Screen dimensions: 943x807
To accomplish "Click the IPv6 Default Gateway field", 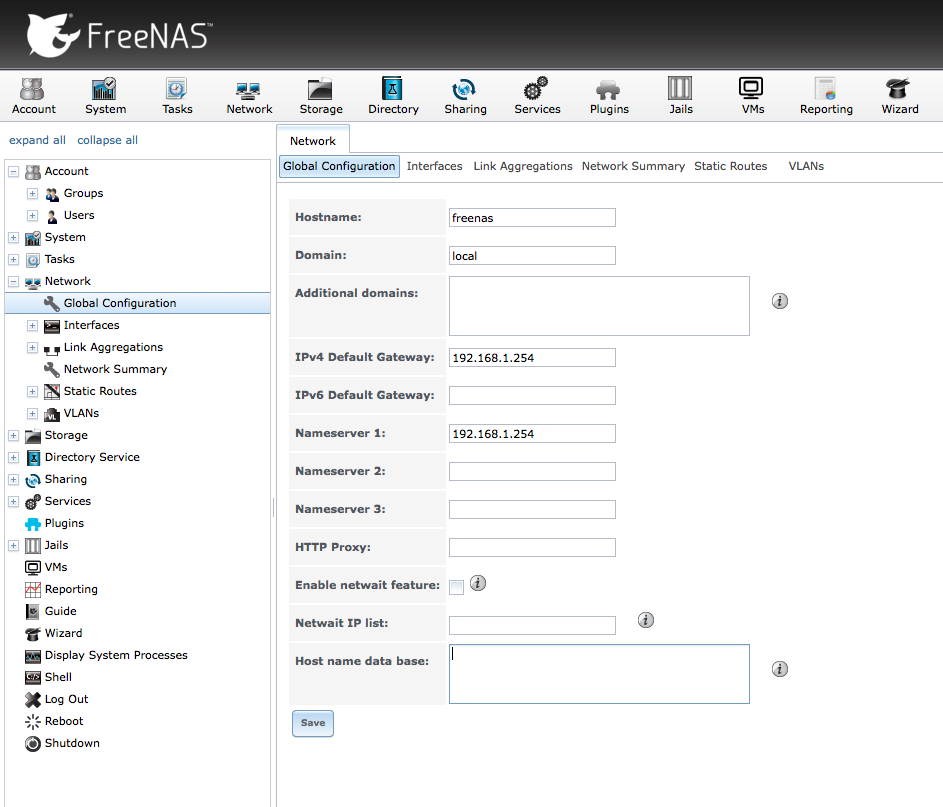I will [x=532, y=395].
